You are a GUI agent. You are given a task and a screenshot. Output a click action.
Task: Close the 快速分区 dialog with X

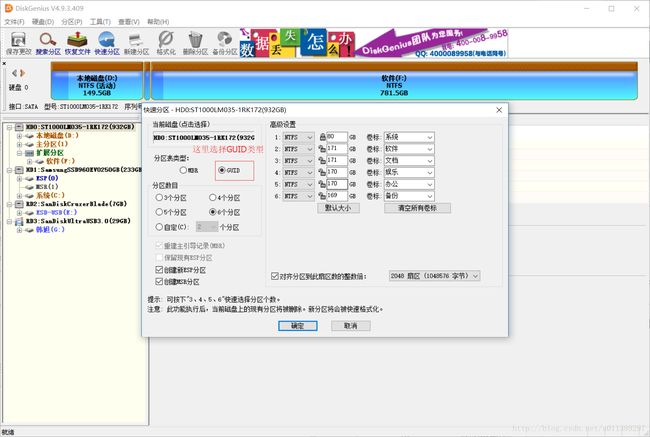[x=499, y=110]
